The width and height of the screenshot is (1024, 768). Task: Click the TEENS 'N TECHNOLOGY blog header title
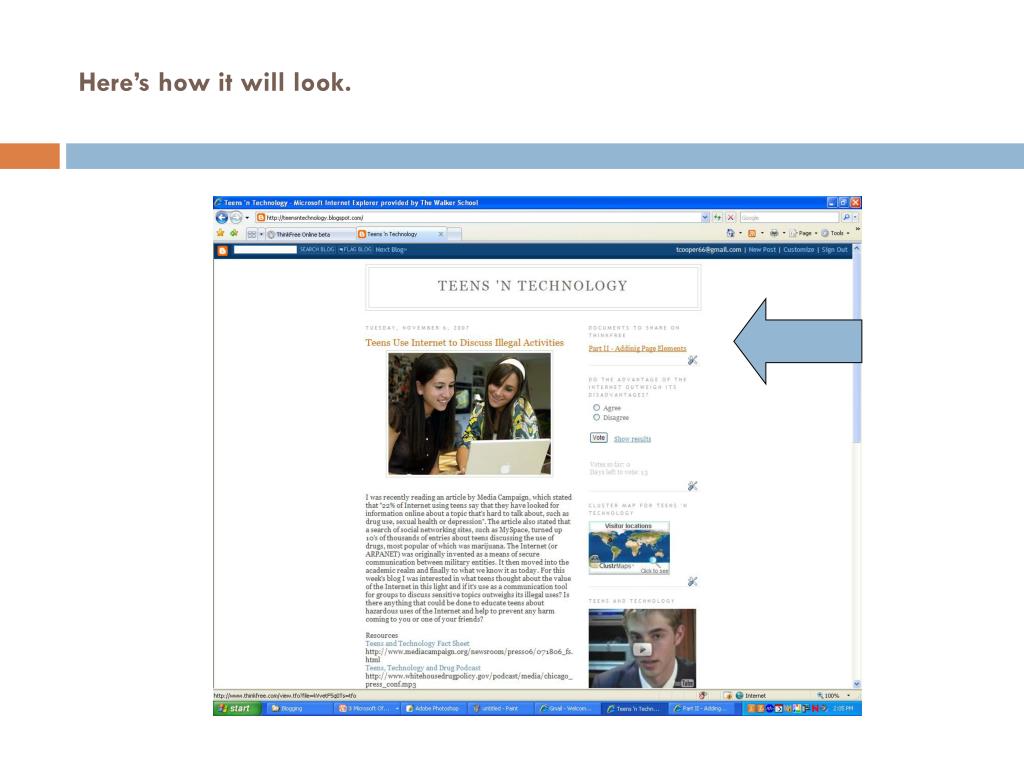click(x=532, y=286)
